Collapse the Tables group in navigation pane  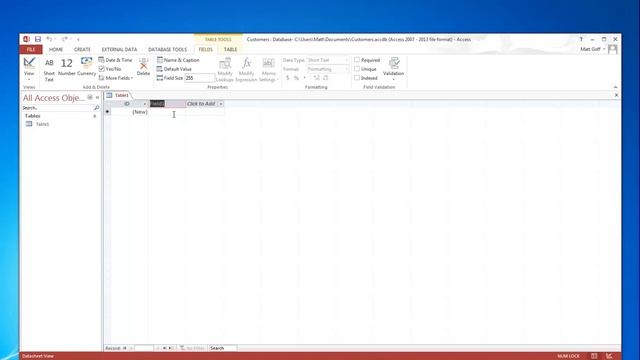pos(95,116)
